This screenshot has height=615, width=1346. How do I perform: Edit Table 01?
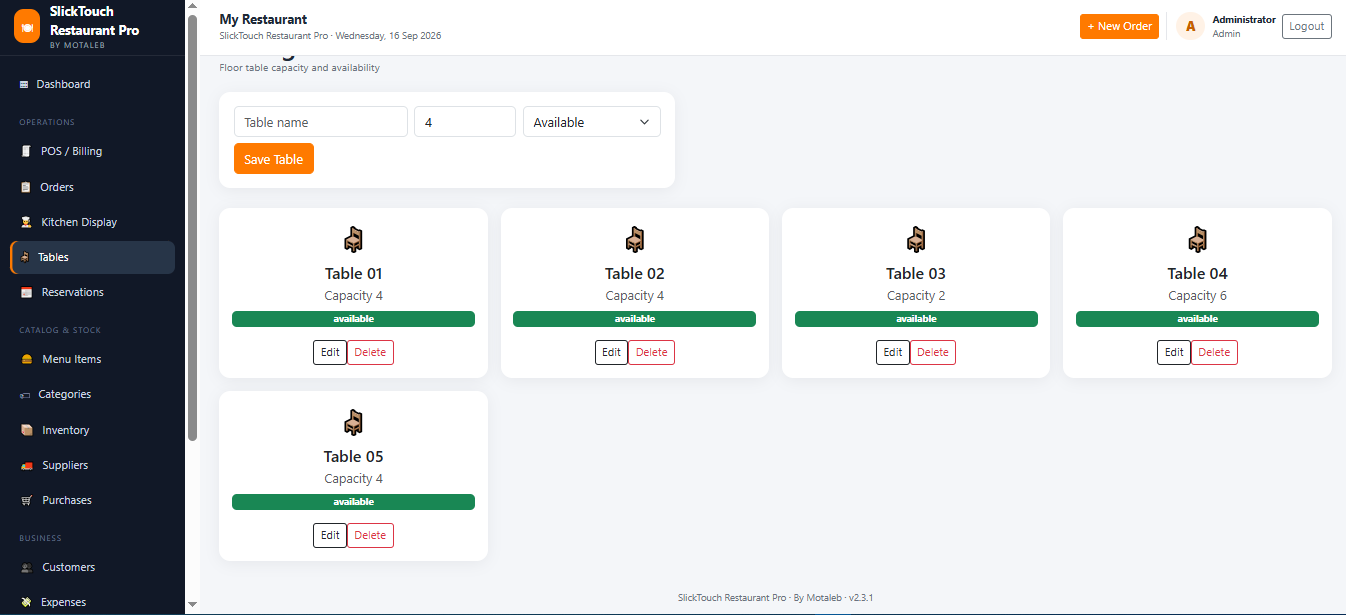pyautogui.click(x=330, y=352)
